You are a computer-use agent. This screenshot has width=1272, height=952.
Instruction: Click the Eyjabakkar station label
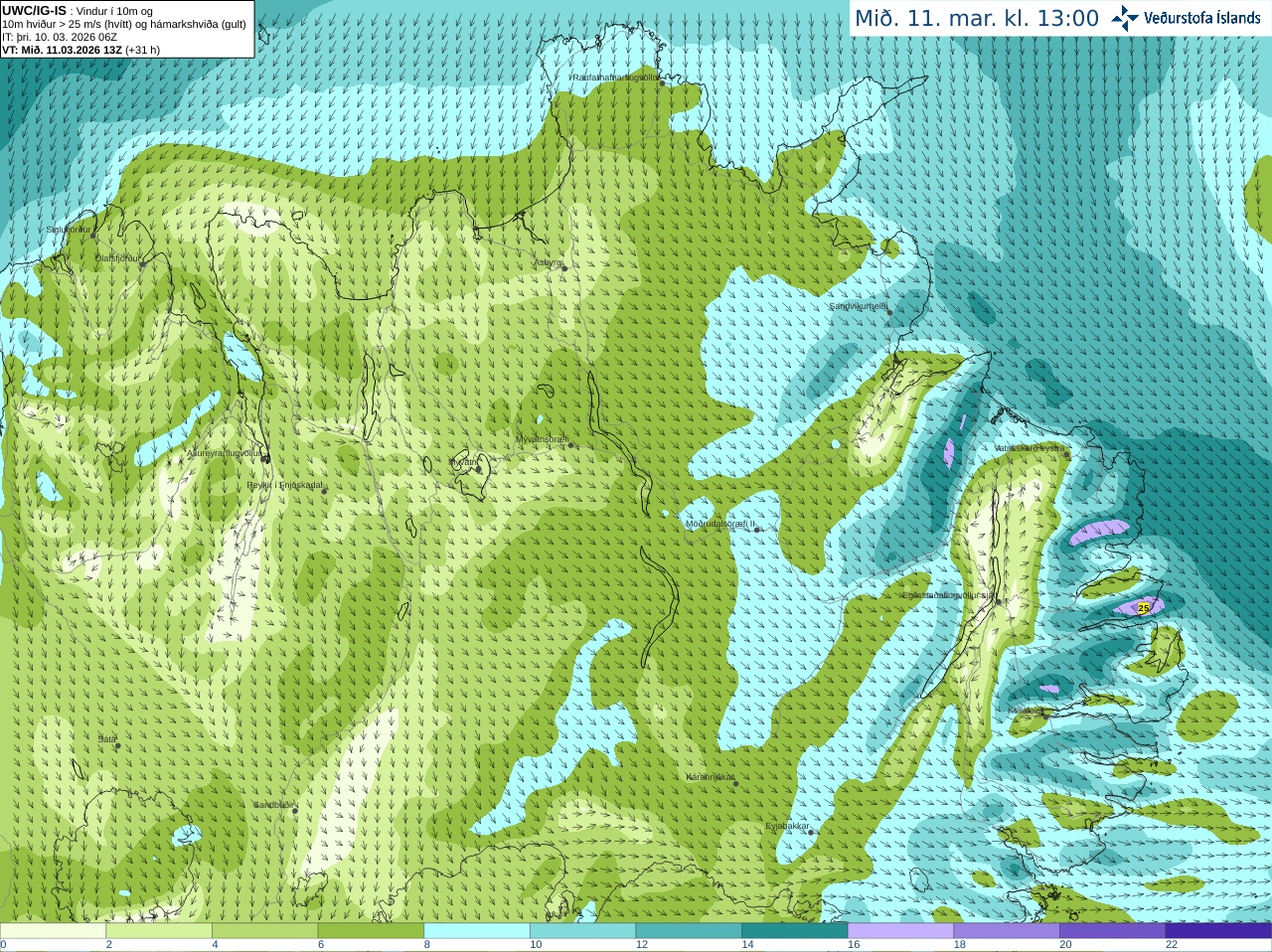coord(788,825)
